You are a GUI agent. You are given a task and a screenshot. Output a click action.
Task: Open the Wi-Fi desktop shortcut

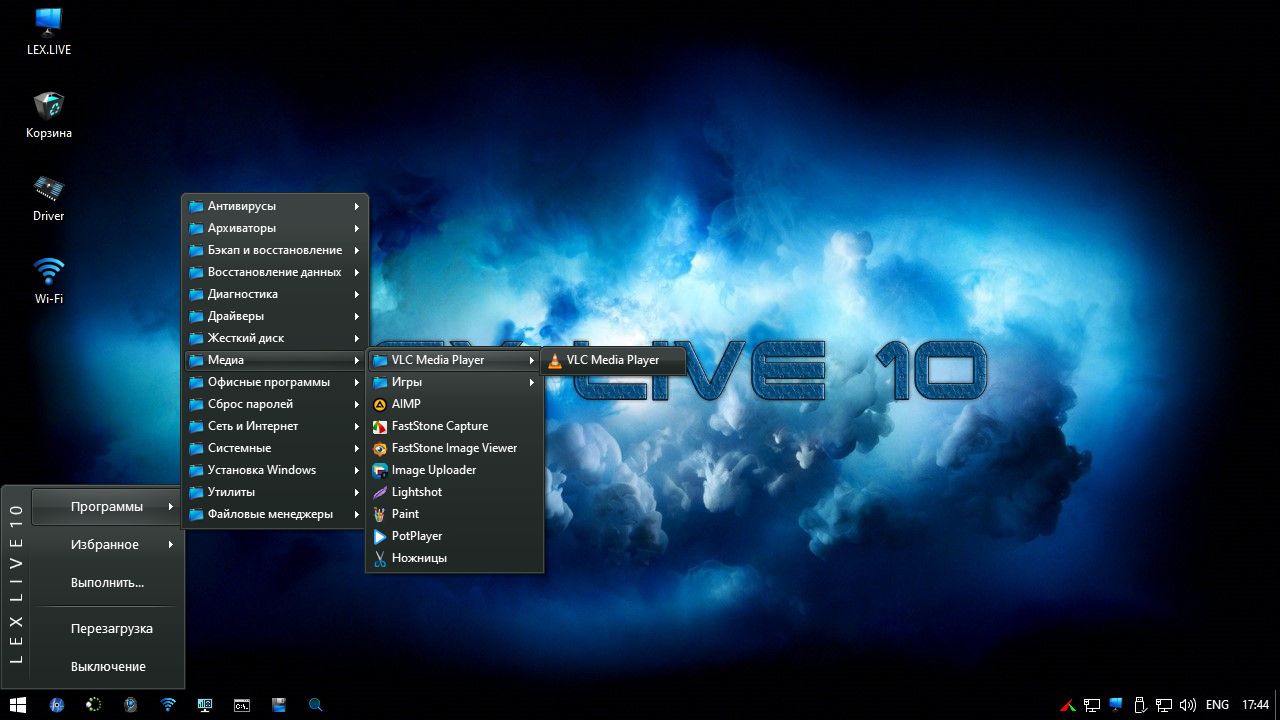(x=49, y=280)
